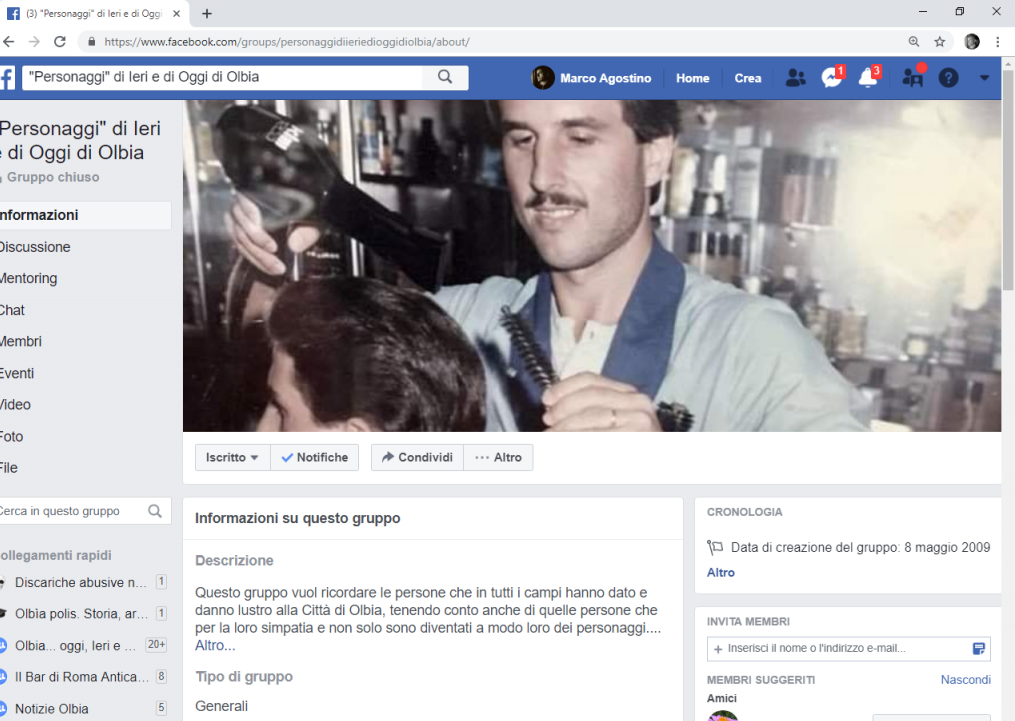Click the Facebook search magnifier button
Image resolution: width=1015 pixels, height=721 pixels.
coord(445,78)
